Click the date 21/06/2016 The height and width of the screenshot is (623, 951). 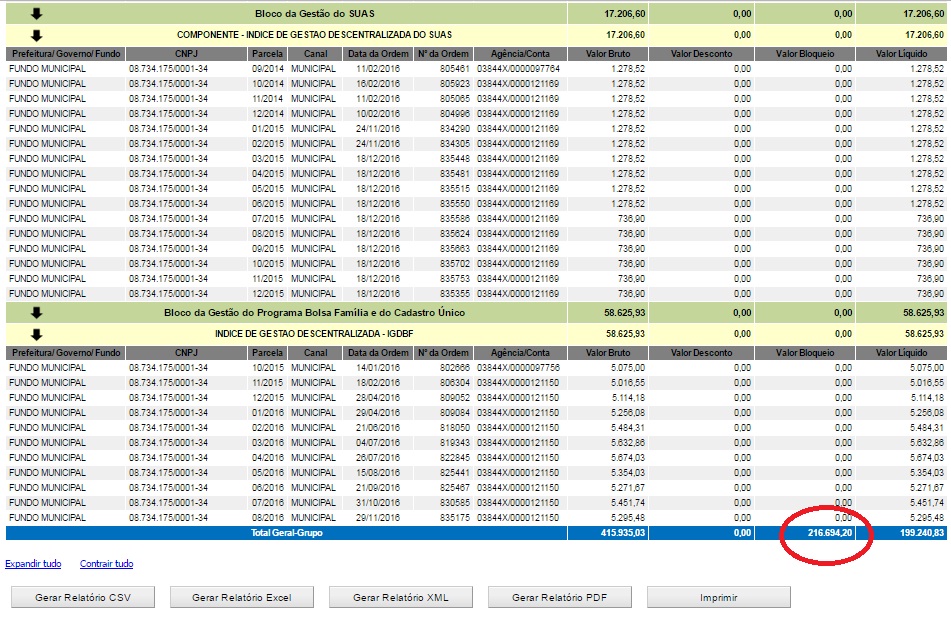click(x=378, y=428)
